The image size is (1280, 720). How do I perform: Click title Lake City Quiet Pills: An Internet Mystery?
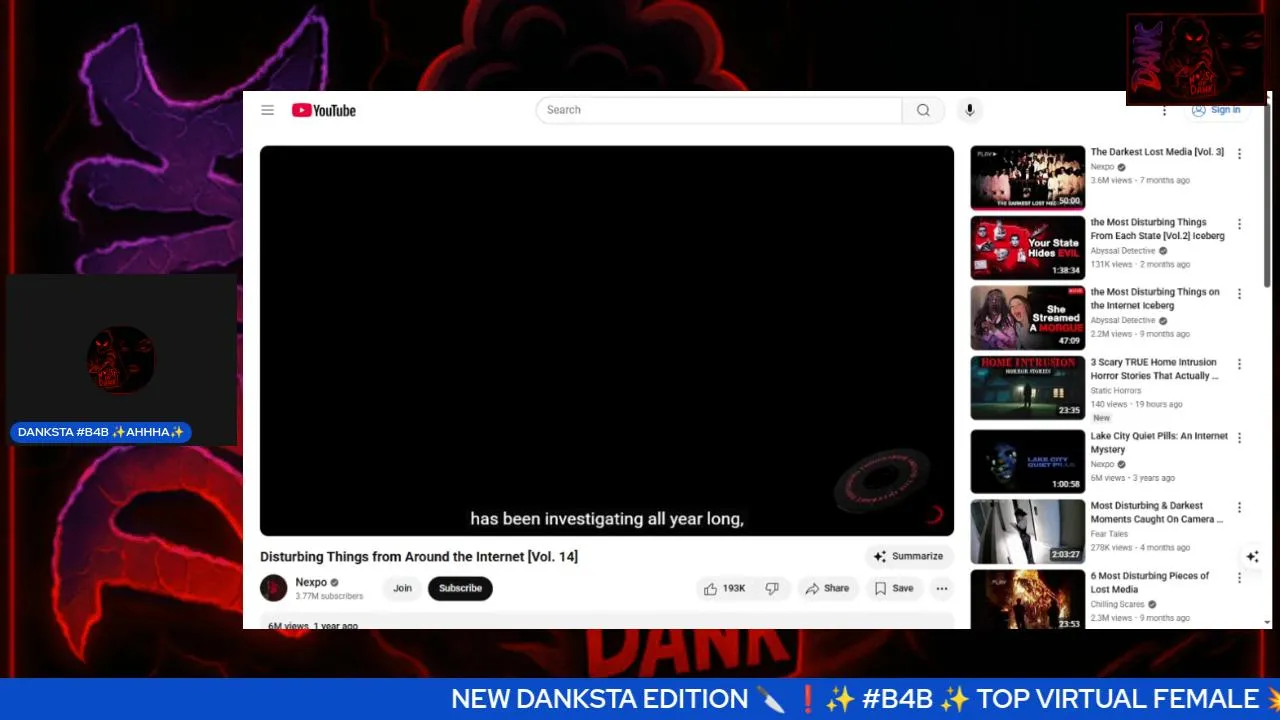click(1159, 443)
